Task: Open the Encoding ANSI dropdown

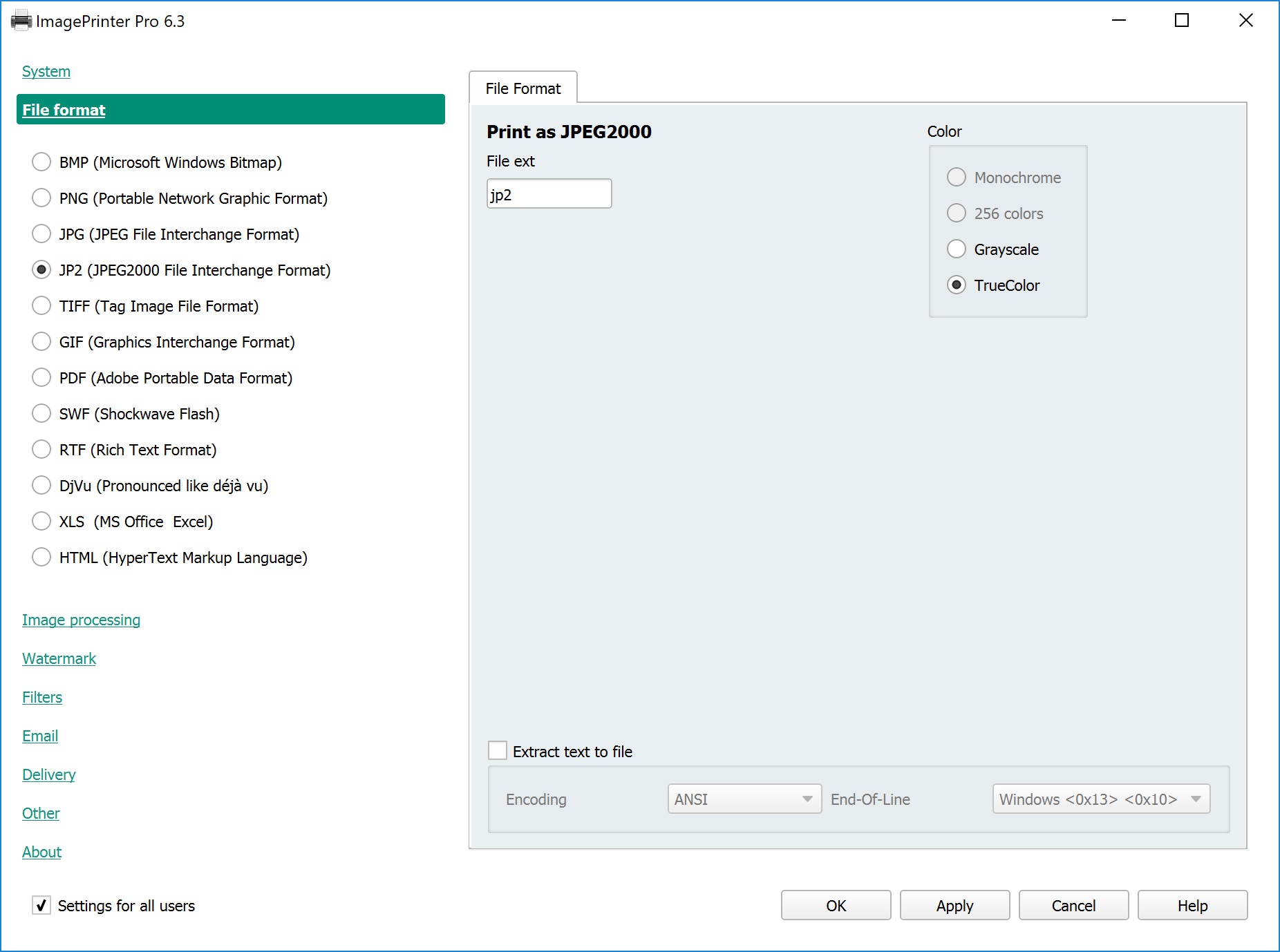Action: [x=744, y=799]
